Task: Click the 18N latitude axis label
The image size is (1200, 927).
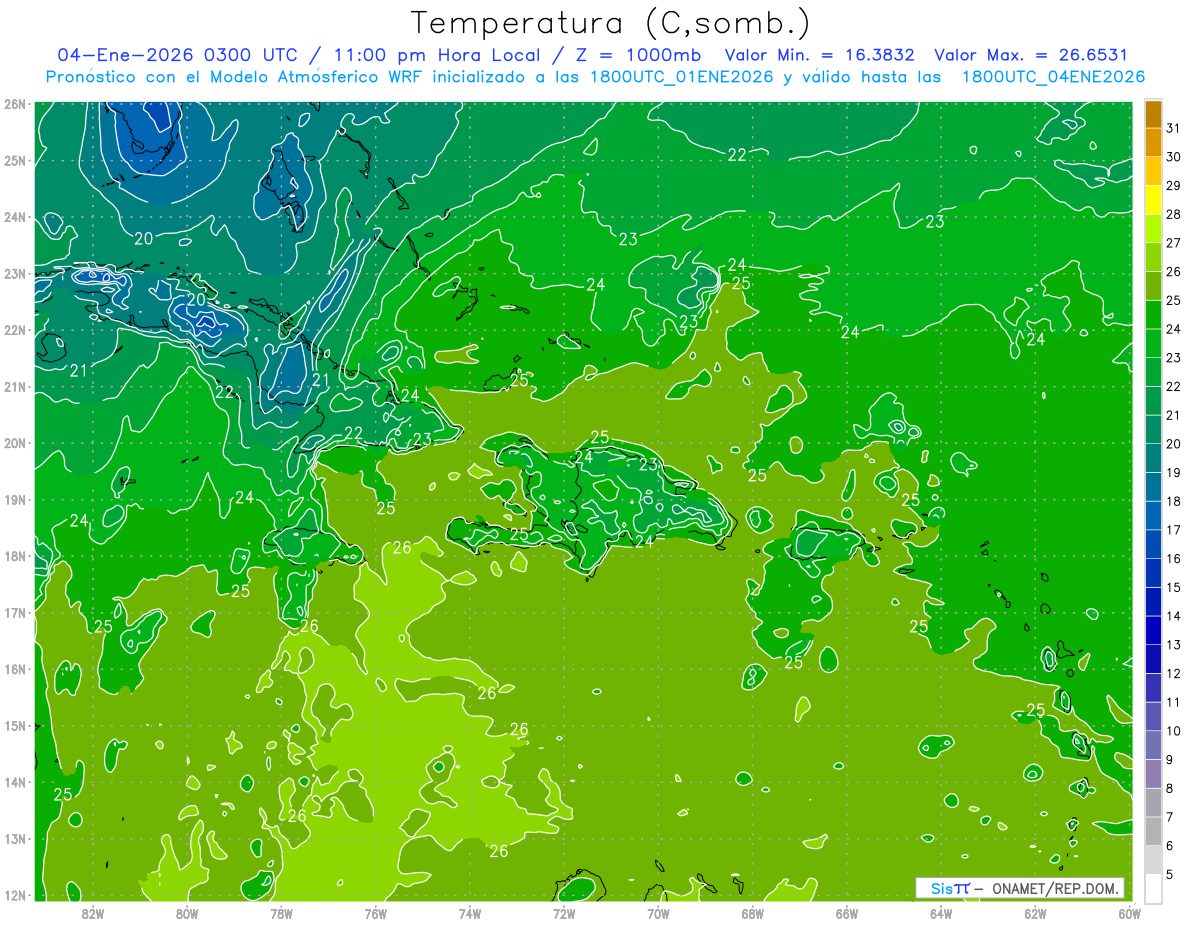Action: point(15,556)
